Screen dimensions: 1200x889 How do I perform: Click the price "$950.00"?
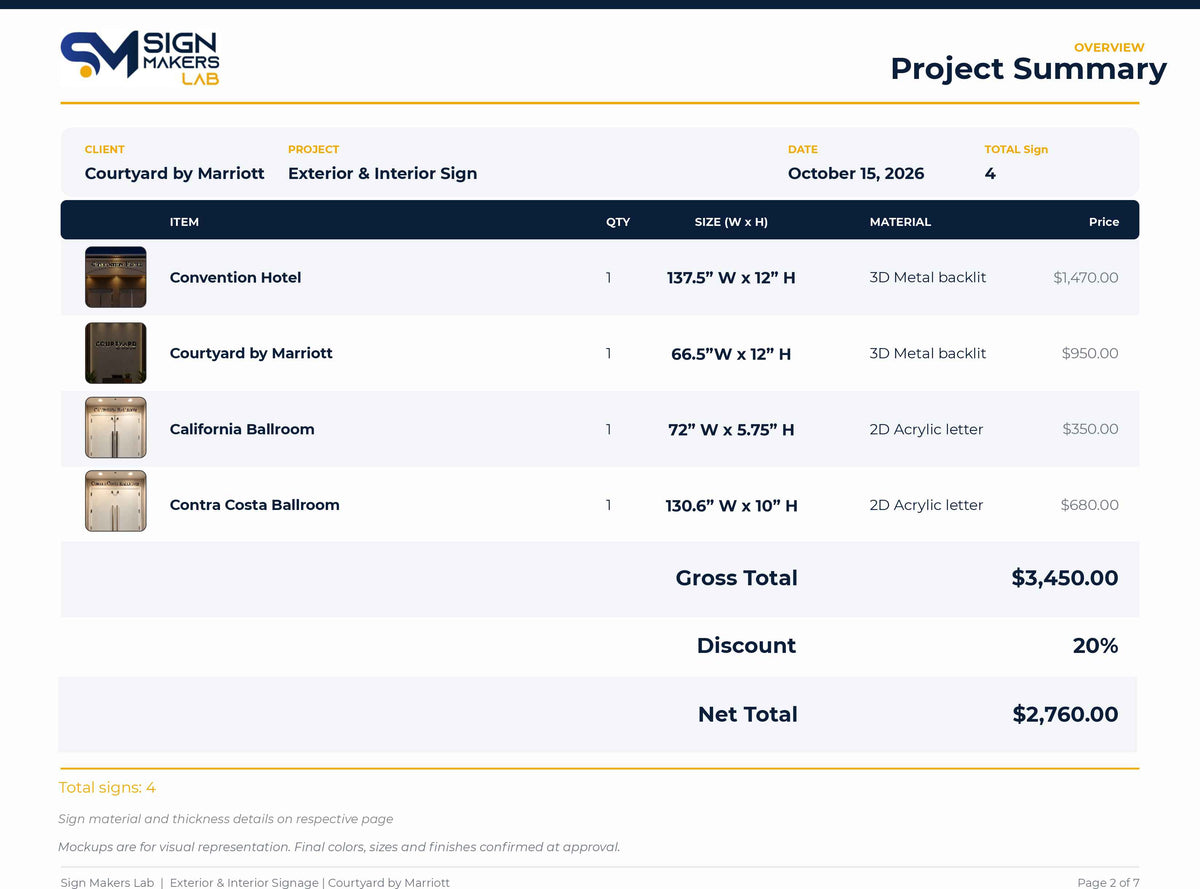point(1090,353)
